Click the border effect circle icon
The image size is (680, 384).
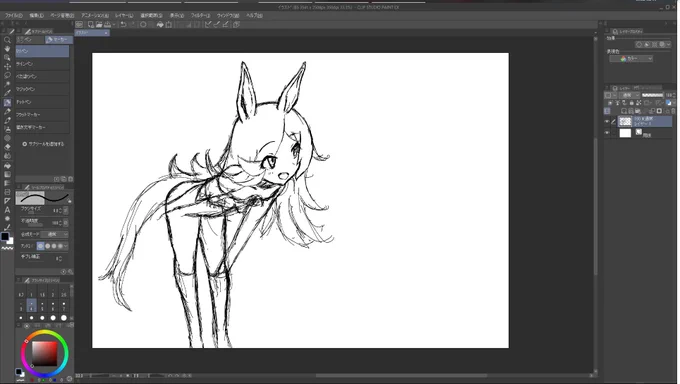639,45
